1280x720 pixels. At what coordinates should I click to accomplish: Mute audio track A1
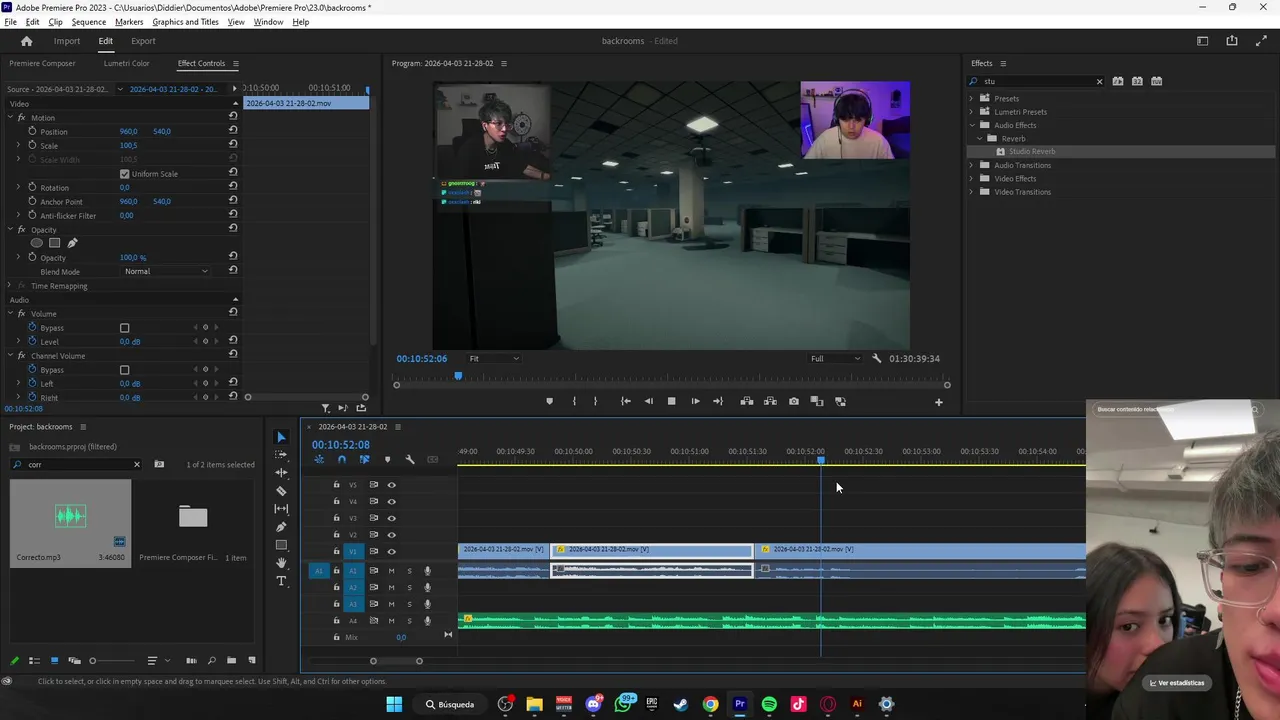tap(391, 571)
